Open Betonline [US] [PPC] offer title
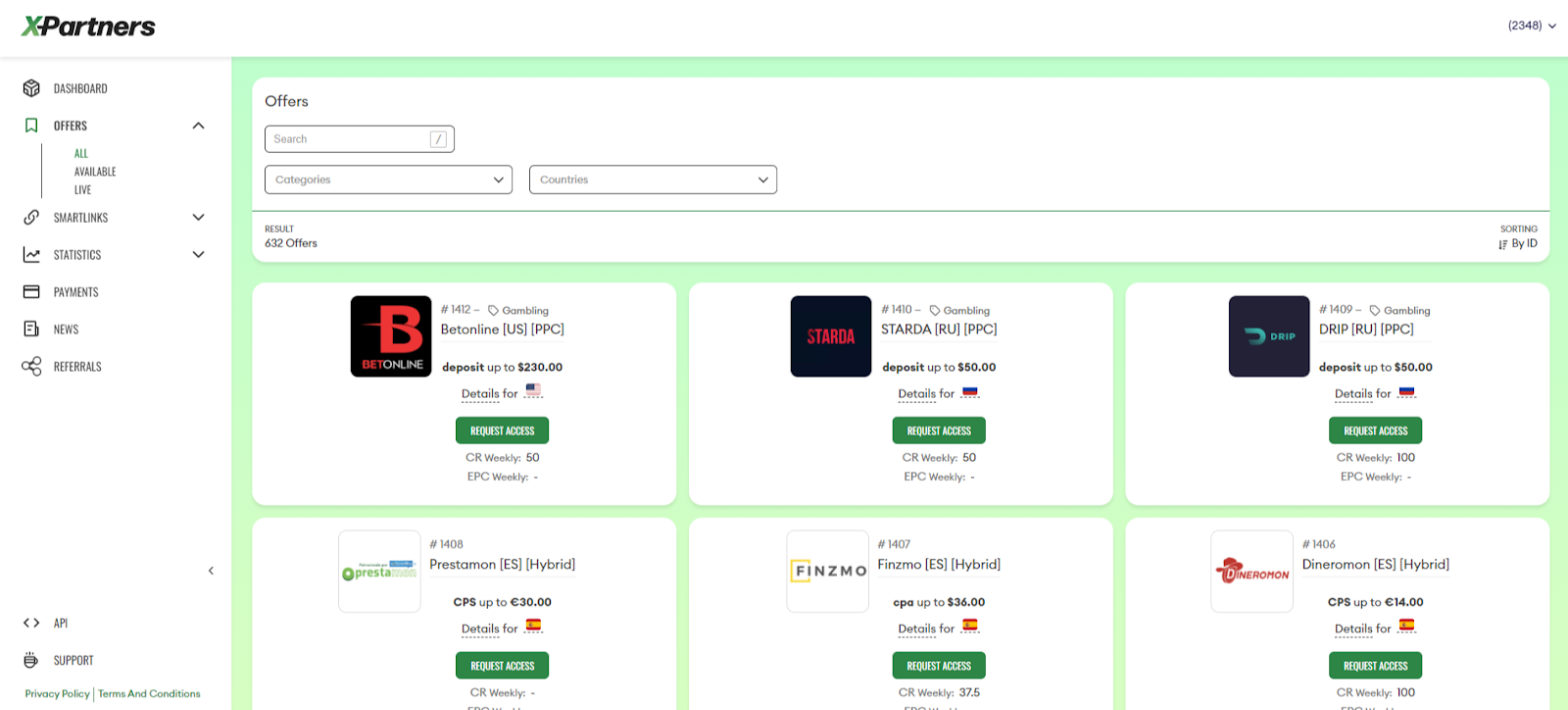 point(503,330)
